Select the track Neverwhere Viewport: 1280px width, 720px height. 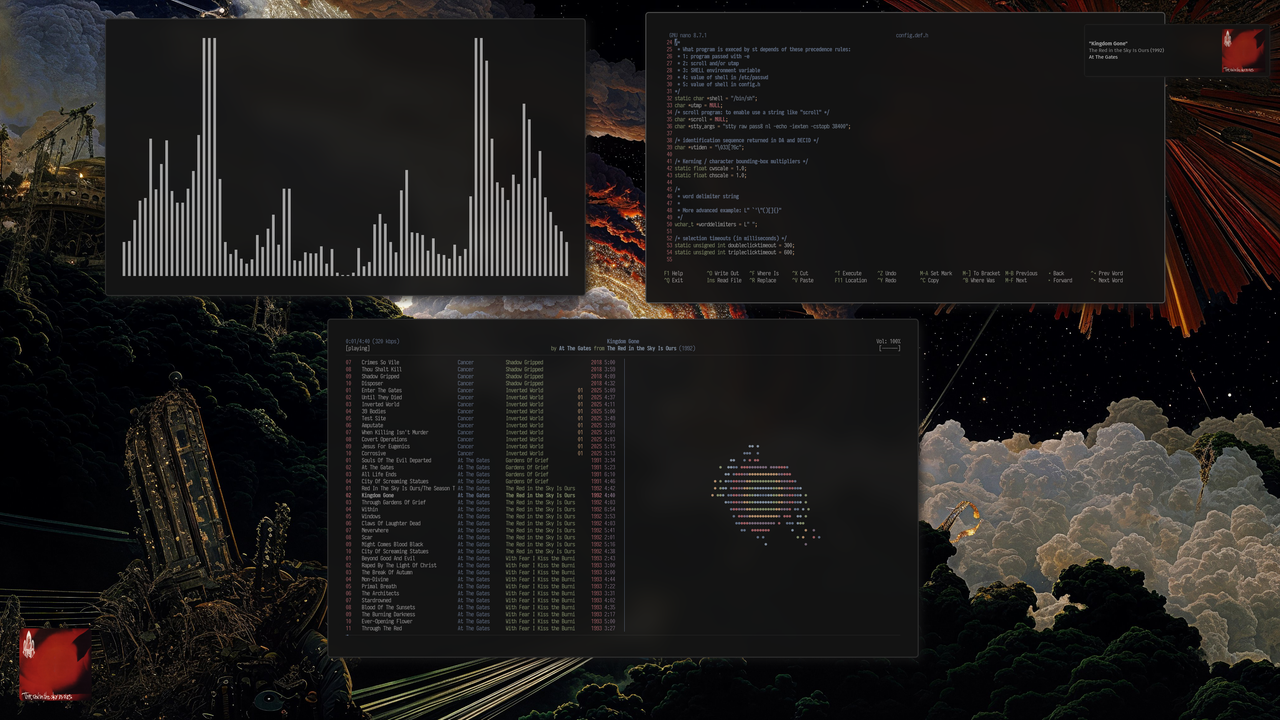tap(480, 530)
